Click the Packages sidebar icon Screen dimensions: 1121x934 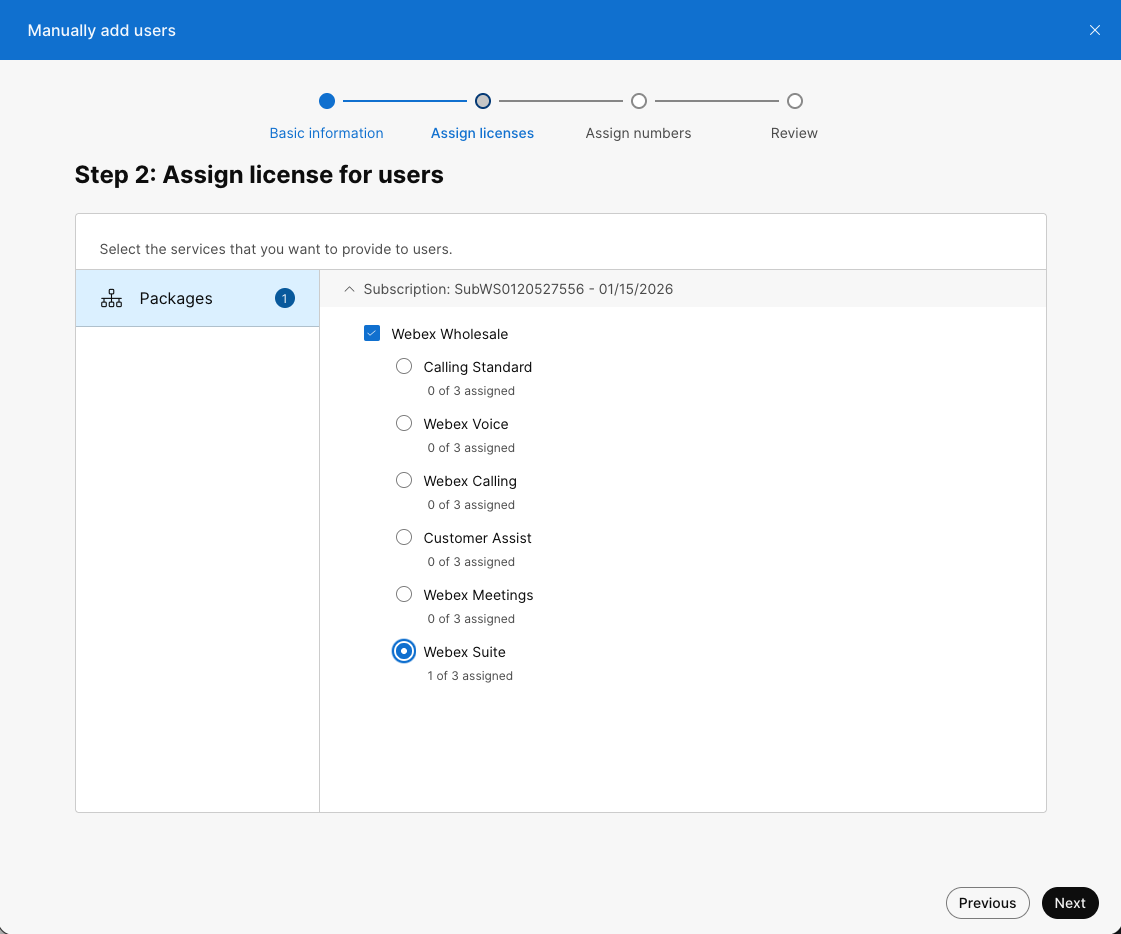point(111,298)
